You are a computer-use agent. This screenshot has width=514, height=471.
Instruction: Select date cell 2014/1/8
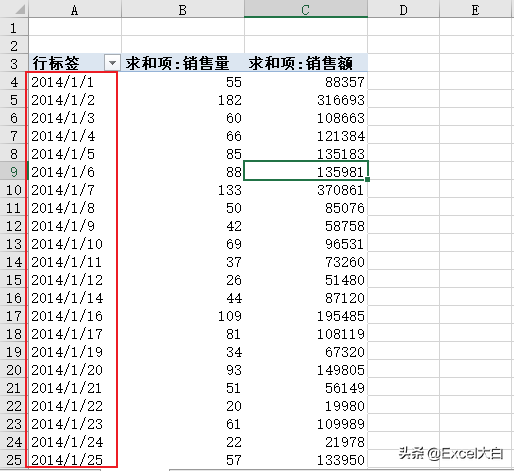click(75, 208)
